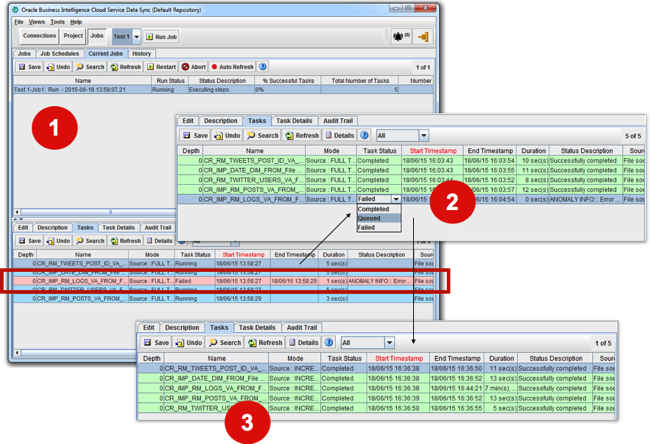Click the Run Status column header

[170, 81]
